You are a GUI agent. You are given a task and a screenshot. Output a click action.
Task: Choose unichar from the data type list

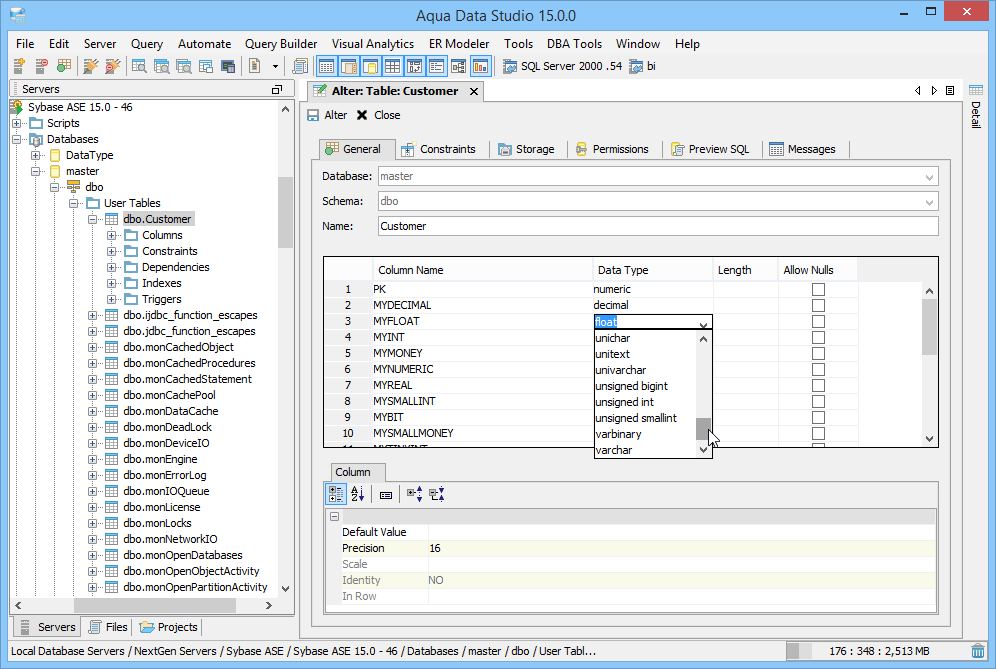[645, 338]
